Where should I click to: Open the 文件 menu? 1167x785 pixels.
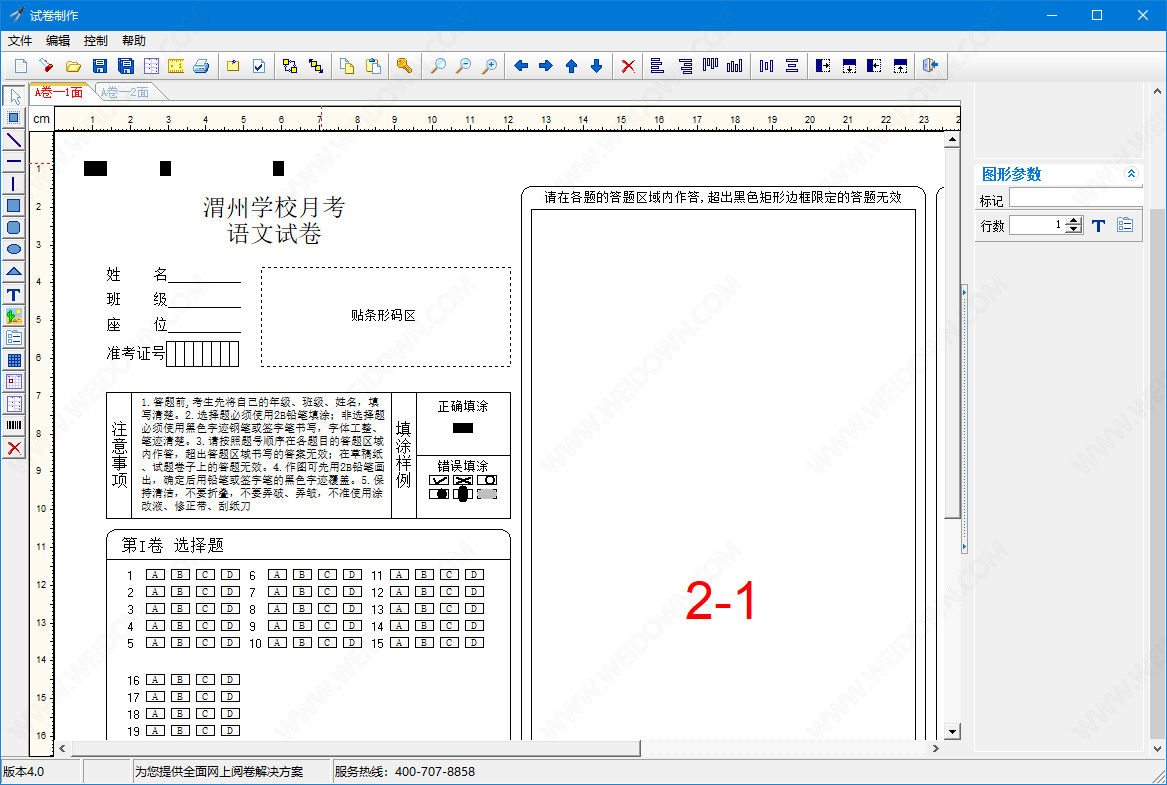20,41
